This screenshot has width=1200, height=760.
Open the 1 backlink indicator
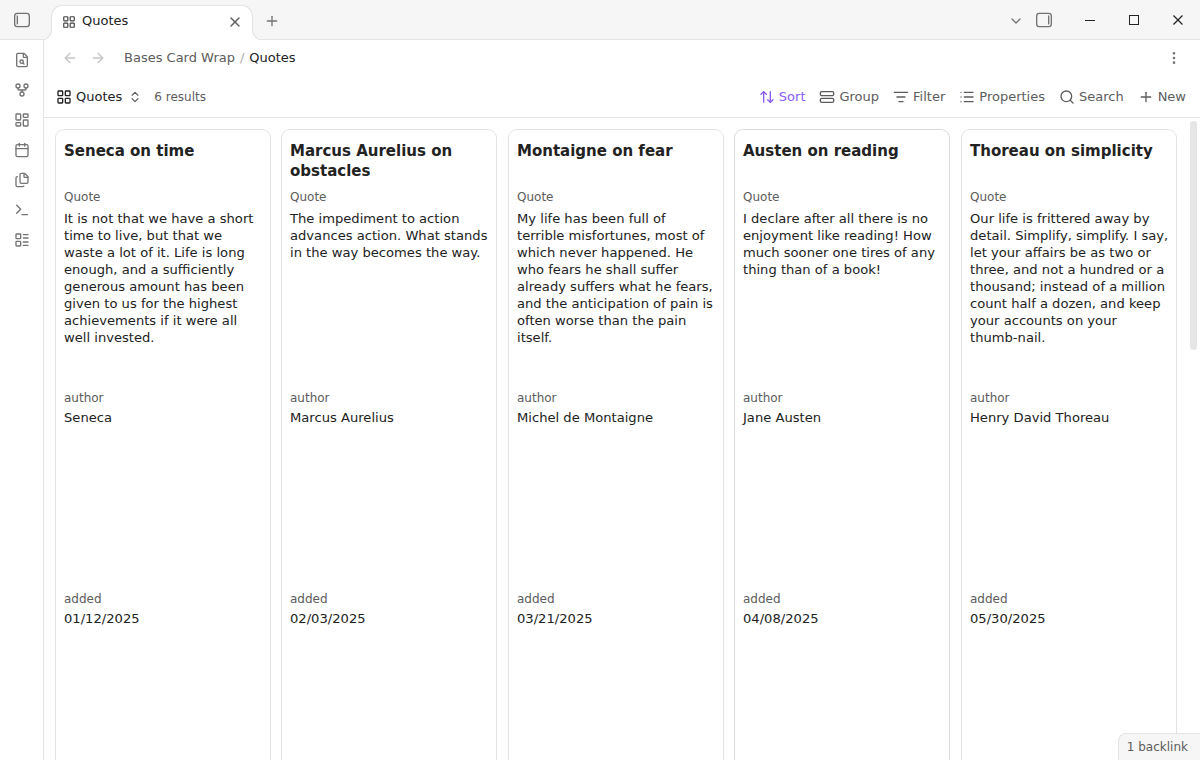pyautogui.click(x=1157, y=746)
